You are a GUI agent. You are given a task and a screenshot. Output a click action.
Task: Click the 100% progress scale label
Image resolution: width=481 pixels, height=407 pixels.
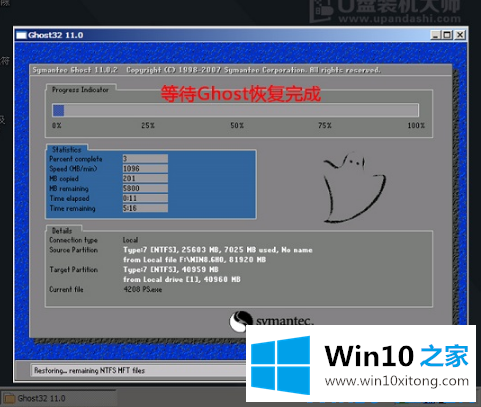pyautogui.click(x=416, y=126)
